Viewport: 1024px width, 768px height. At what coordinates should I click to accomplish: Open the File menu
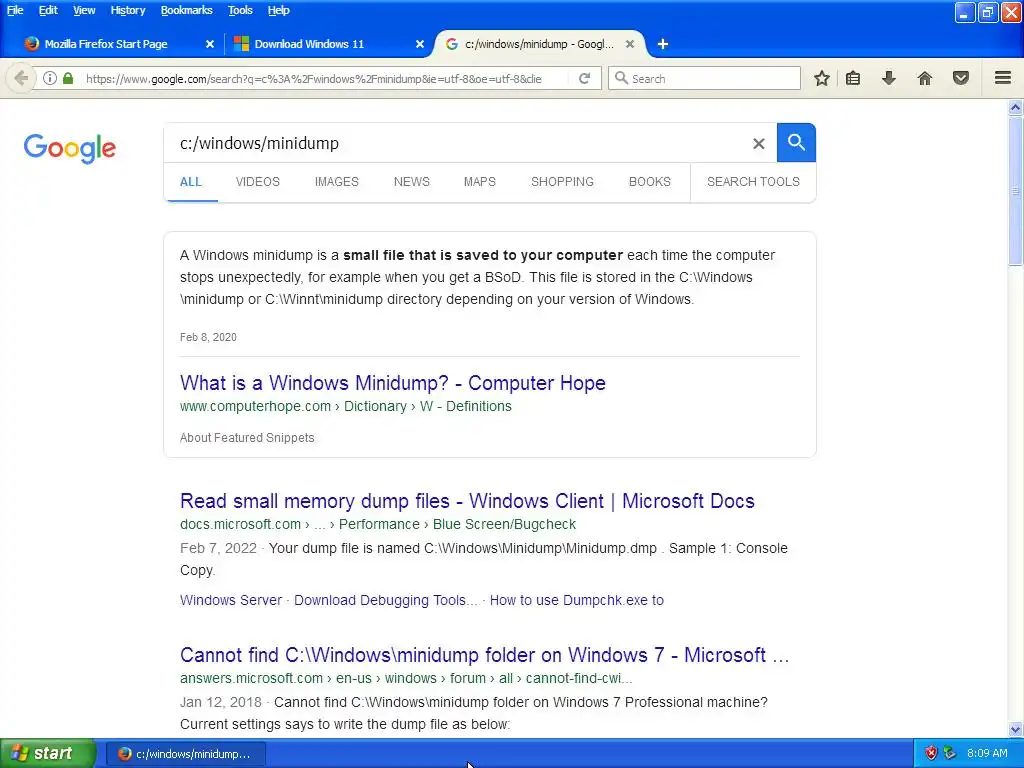point(15,10)
